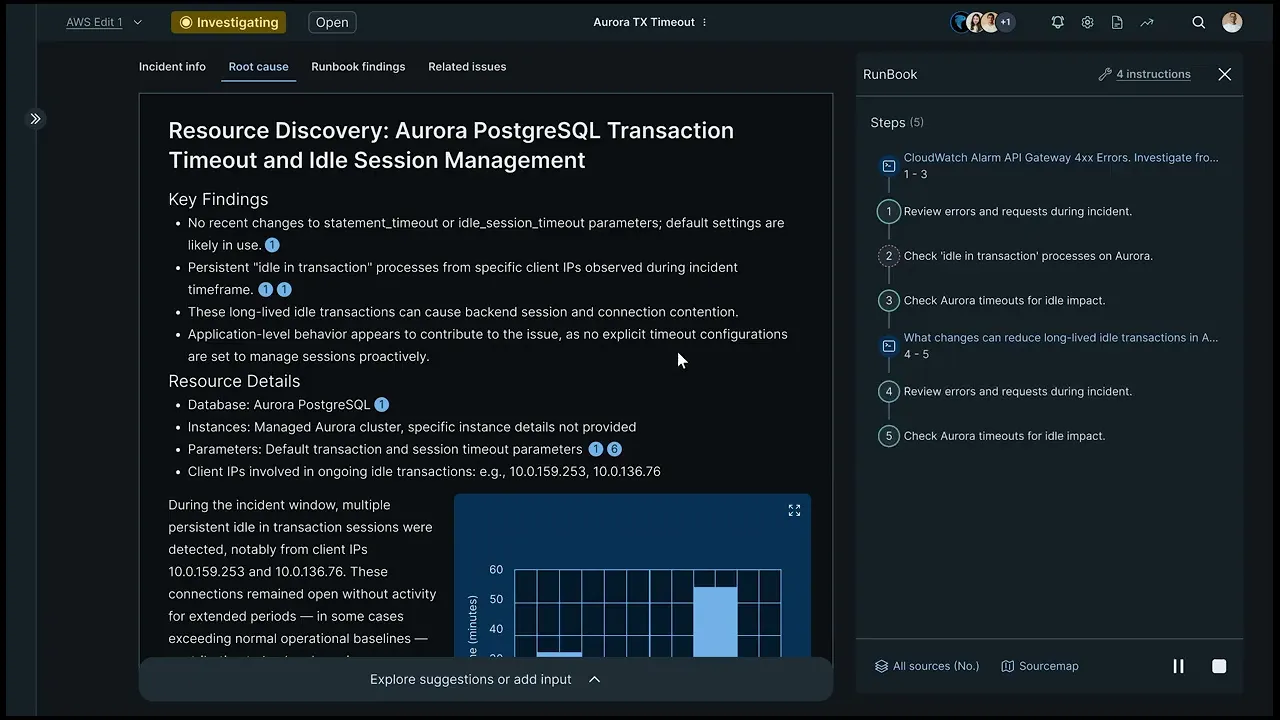The image size is (1280, 720).
Task: Select step 2 circle in RunBook
Action: point(888,256)
